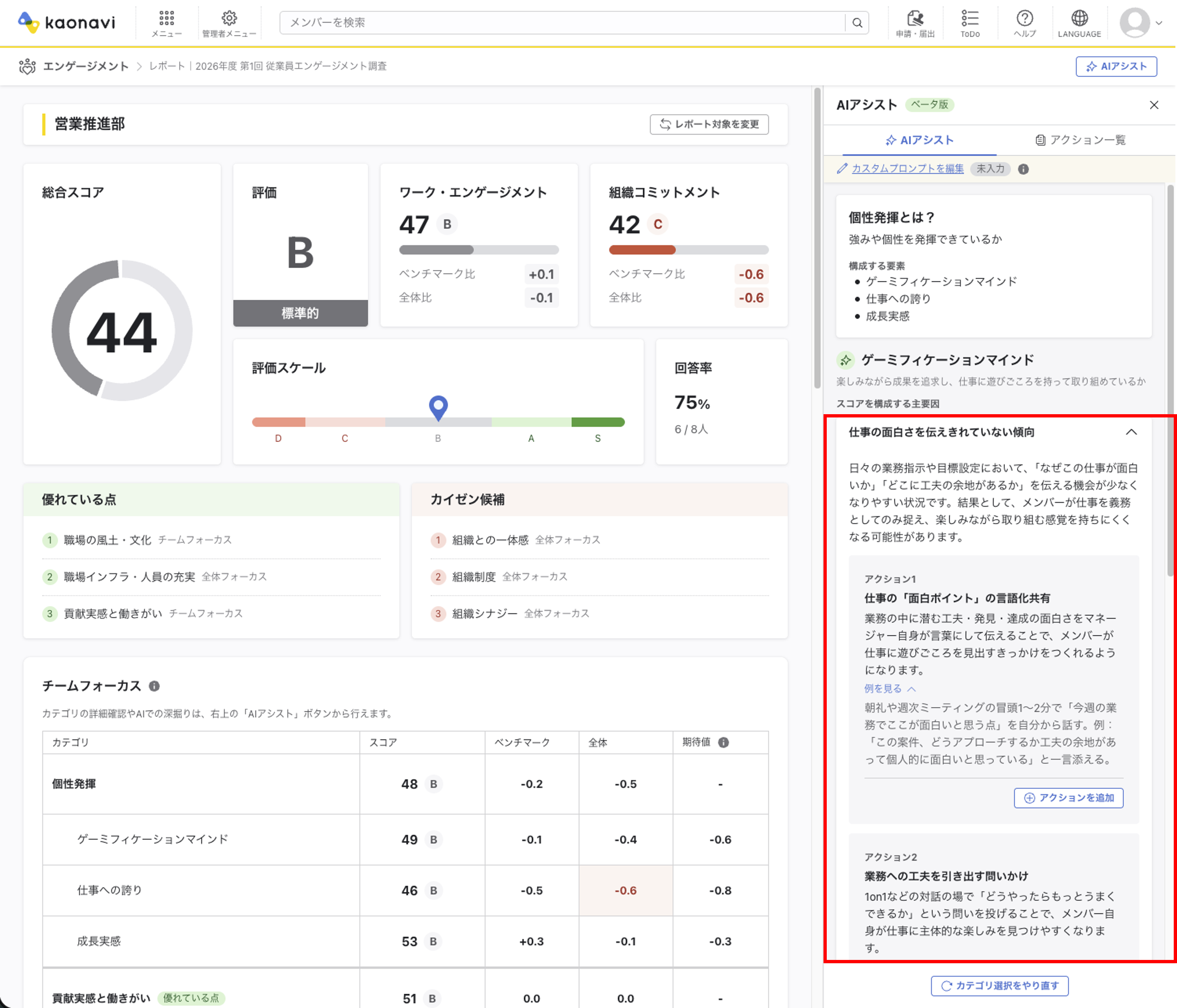Image resolution: width=1177 pixels, height=1008 pixels.
Task: Click the ワーク・エンゲージメント progress bar
Action: pyautogui.click(x=479, y=250)
